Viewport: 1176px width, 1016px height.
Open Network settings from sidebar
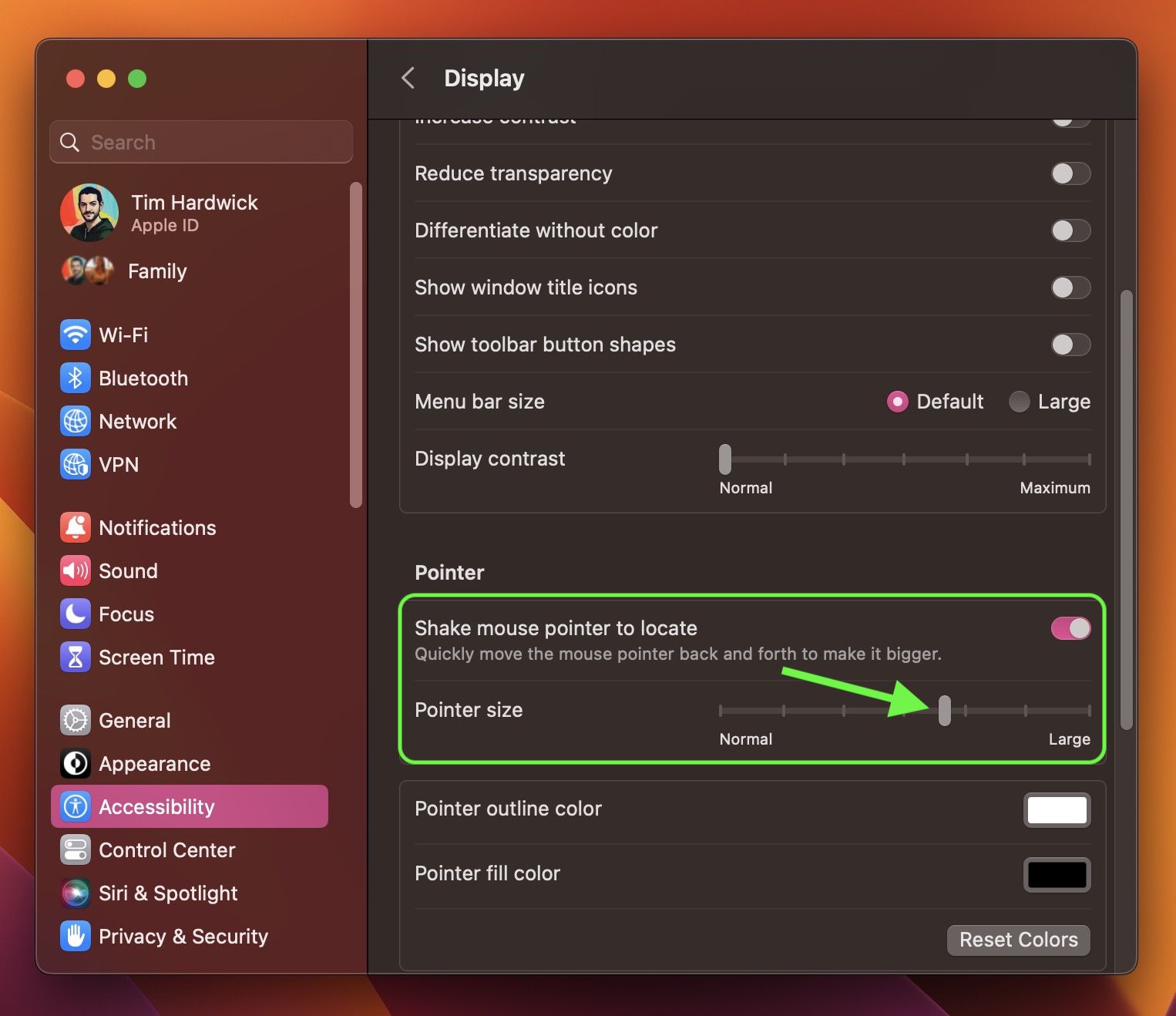(76, 421)
